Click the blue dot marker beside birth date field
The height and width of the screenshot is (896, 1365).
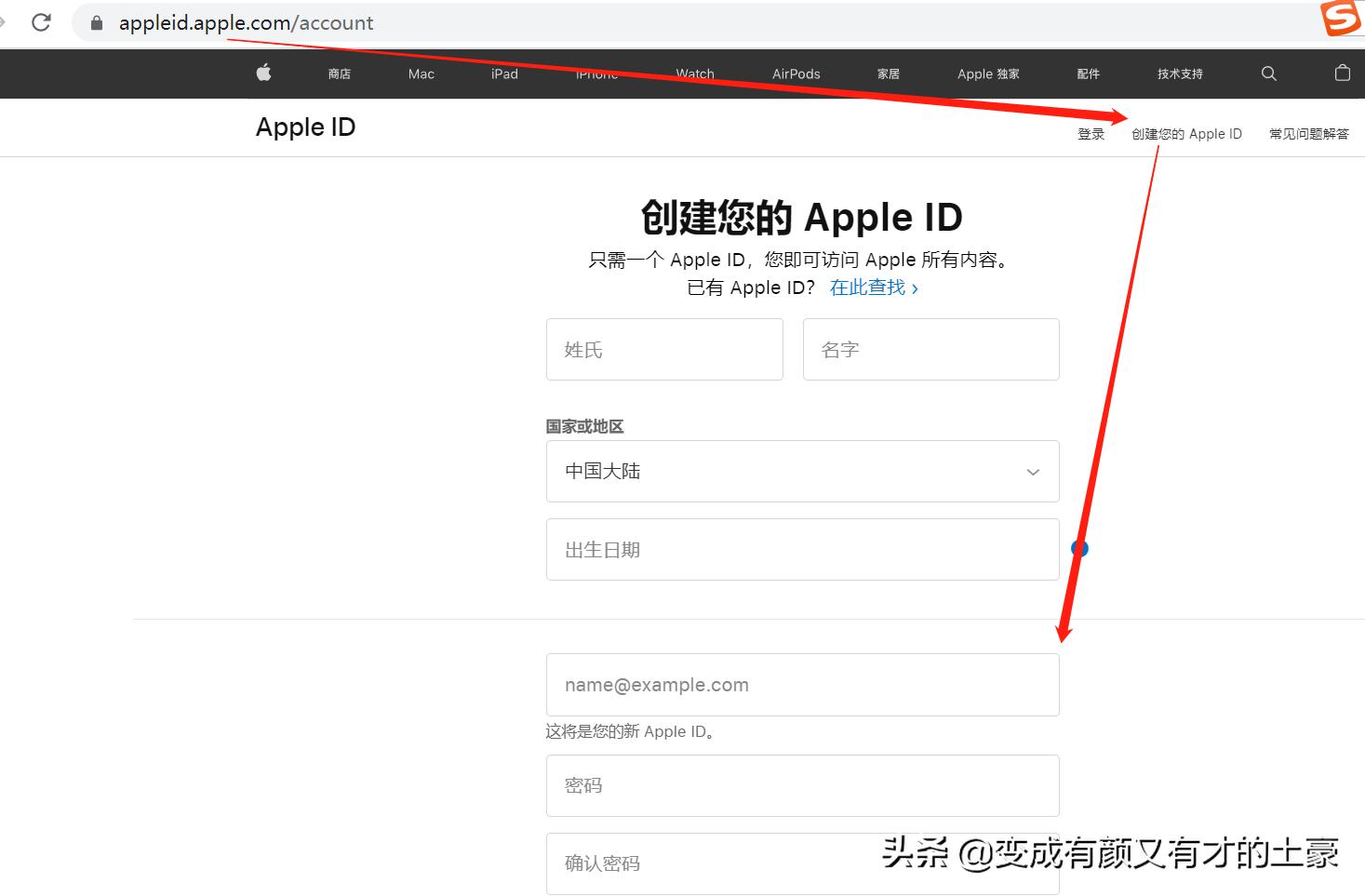point(1078,548)
